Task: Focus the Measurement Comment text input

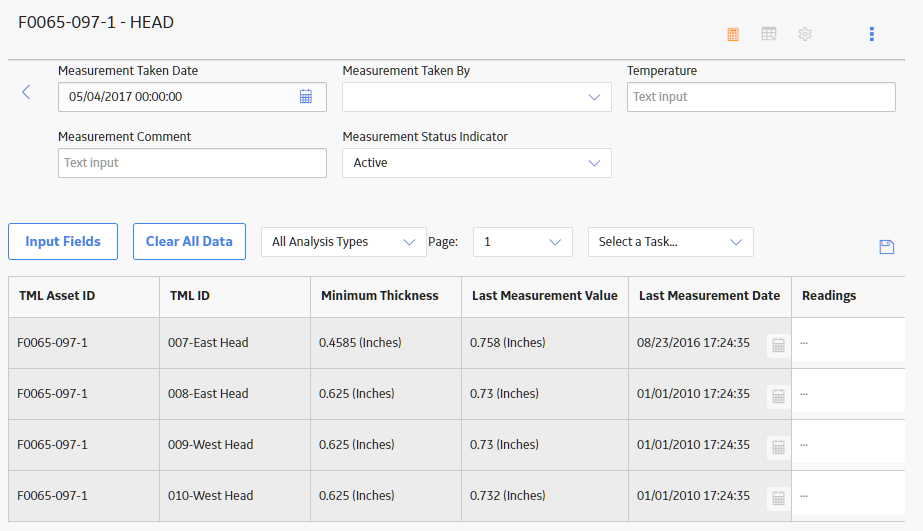Action: (x=192, y=163)
